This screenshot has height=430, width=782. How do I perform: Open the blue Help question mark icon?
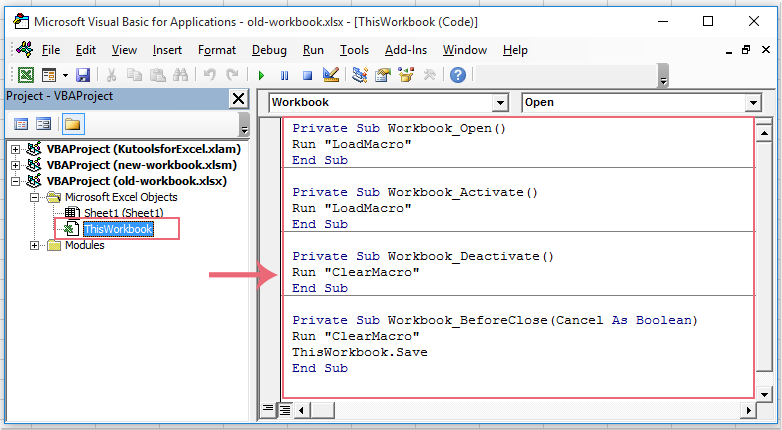[458, 75]
